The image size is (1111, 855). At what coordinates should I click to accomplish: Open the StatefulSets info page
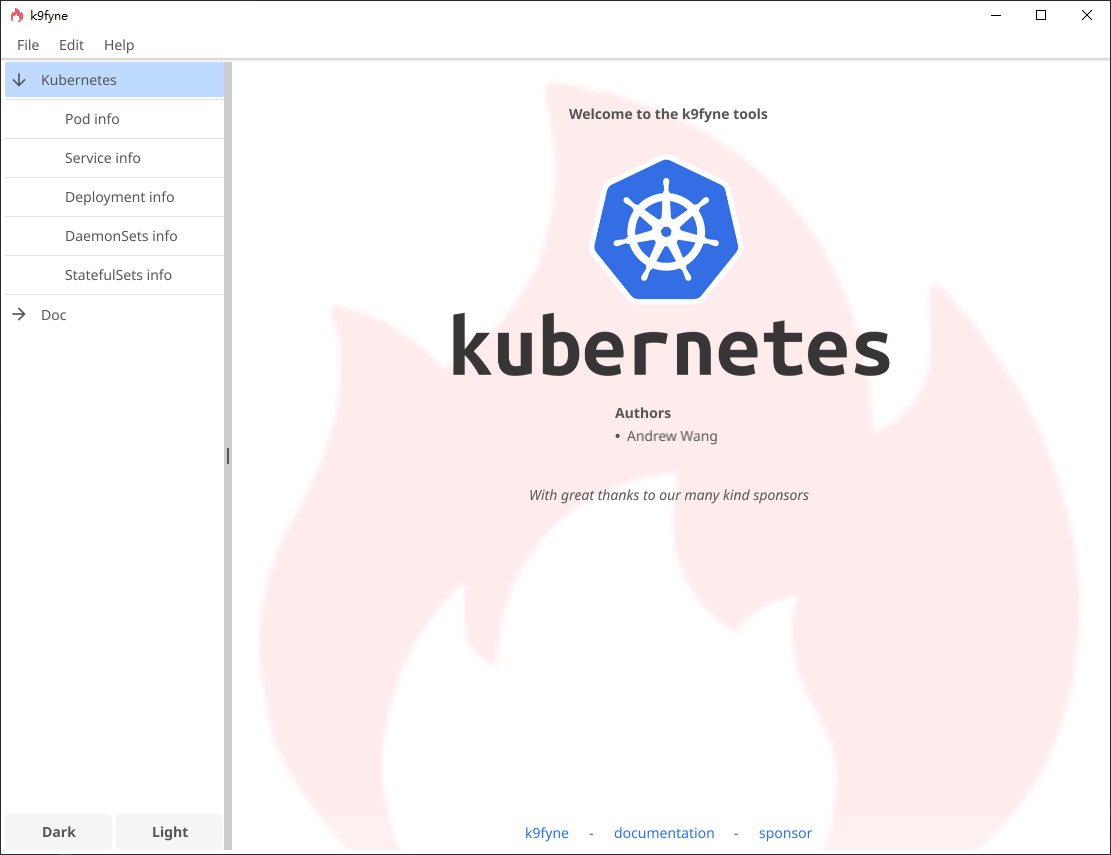pos(114,275)
